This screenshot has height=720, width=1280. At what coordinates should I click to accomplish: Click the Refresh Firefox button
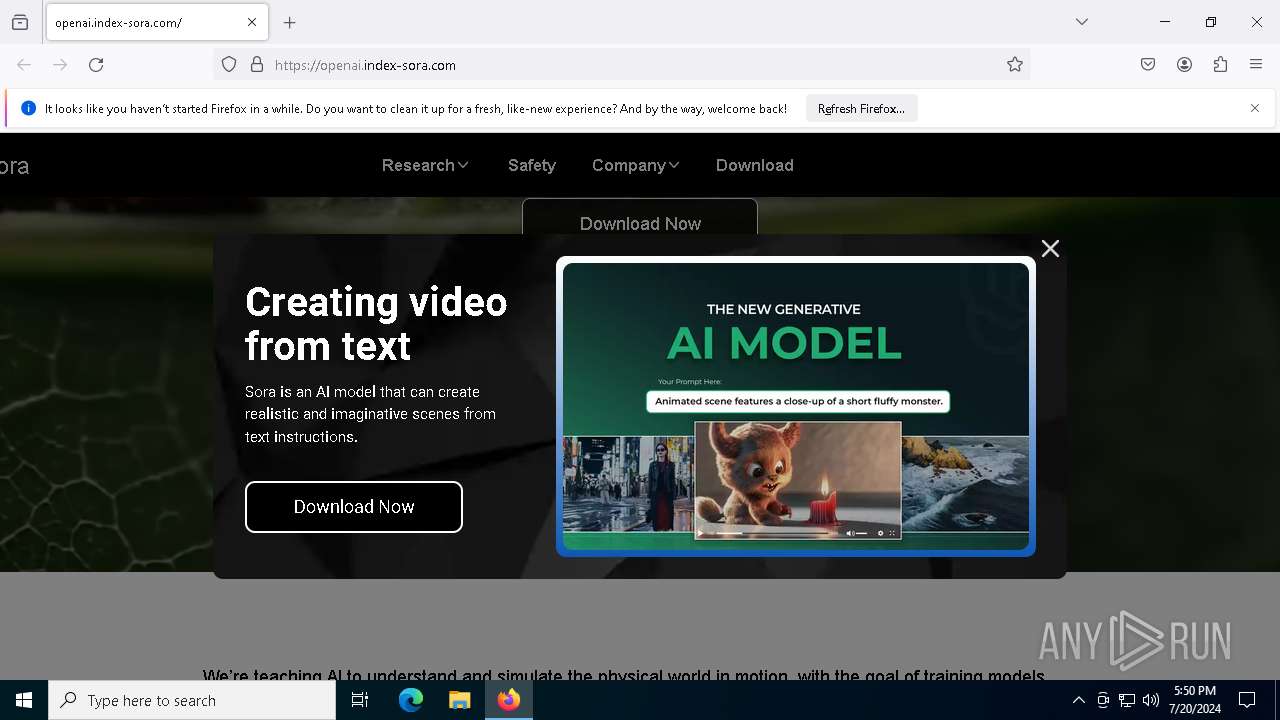pyautogui.click(x=861, y=109)
